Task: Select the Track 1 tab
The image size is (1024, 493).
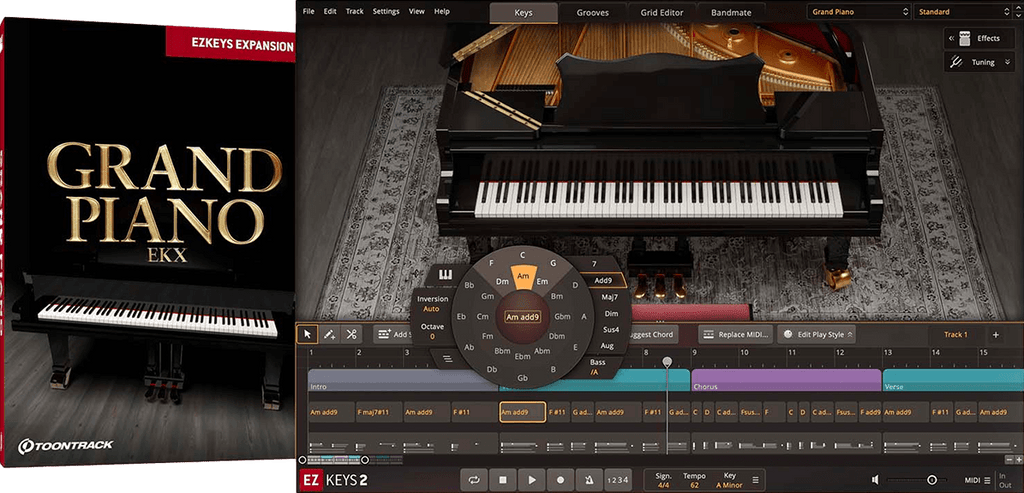Action: coord(955,335)
